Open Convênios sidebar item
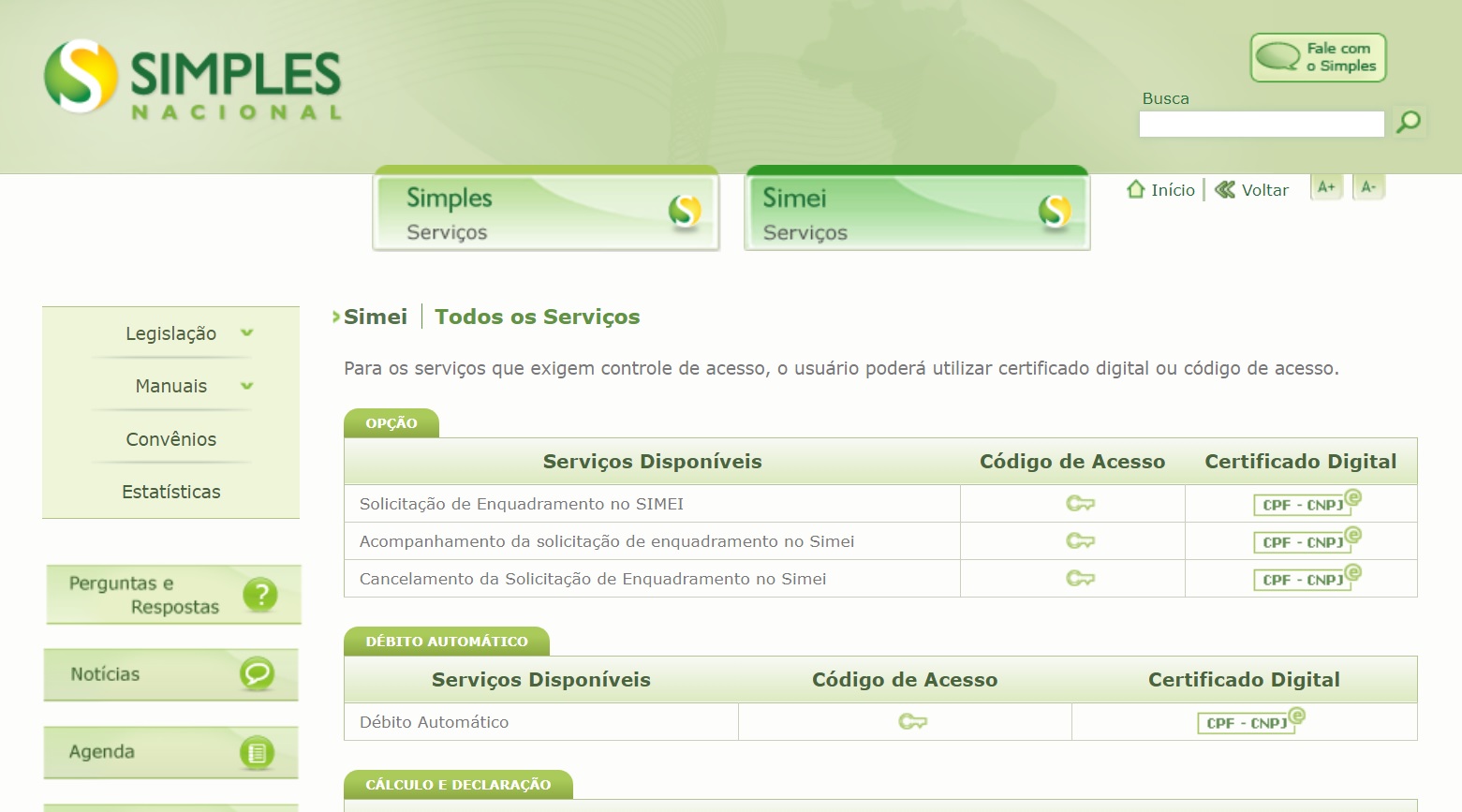Screen dimensions: 1462x812 click(x=170, y=439)
